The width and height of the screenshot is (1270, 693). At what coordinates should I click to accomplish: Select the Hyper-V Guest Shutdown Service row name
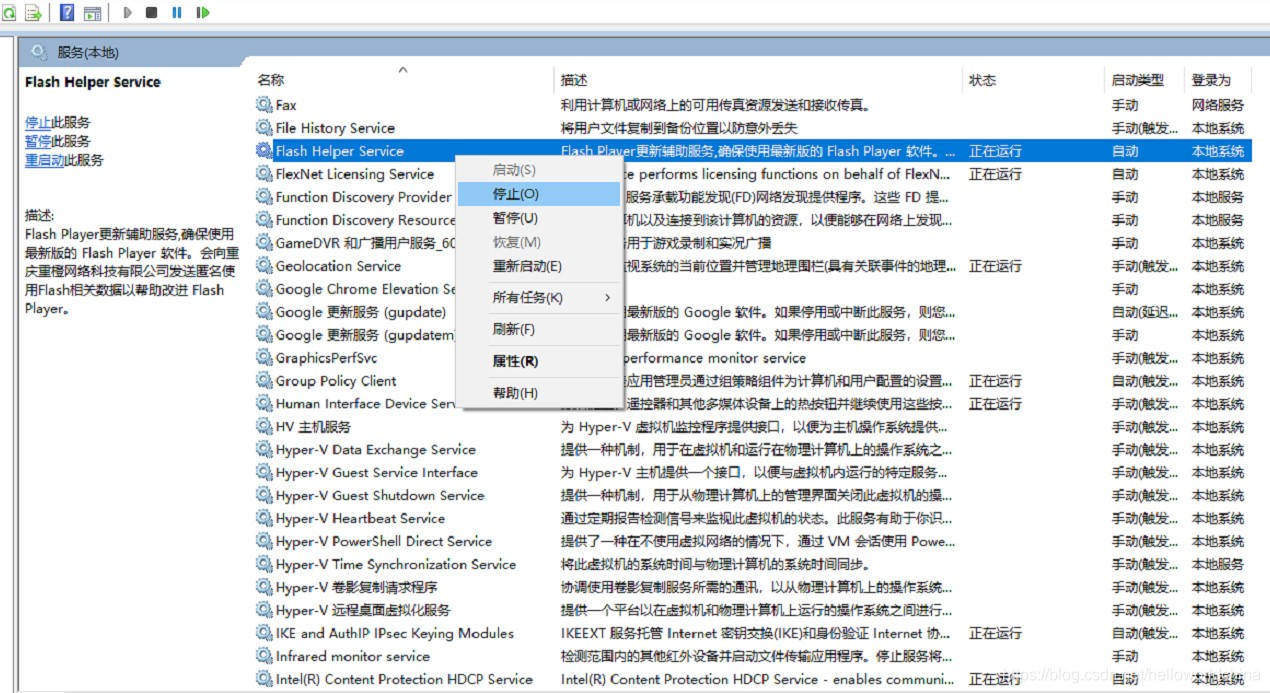pos(380,496)
